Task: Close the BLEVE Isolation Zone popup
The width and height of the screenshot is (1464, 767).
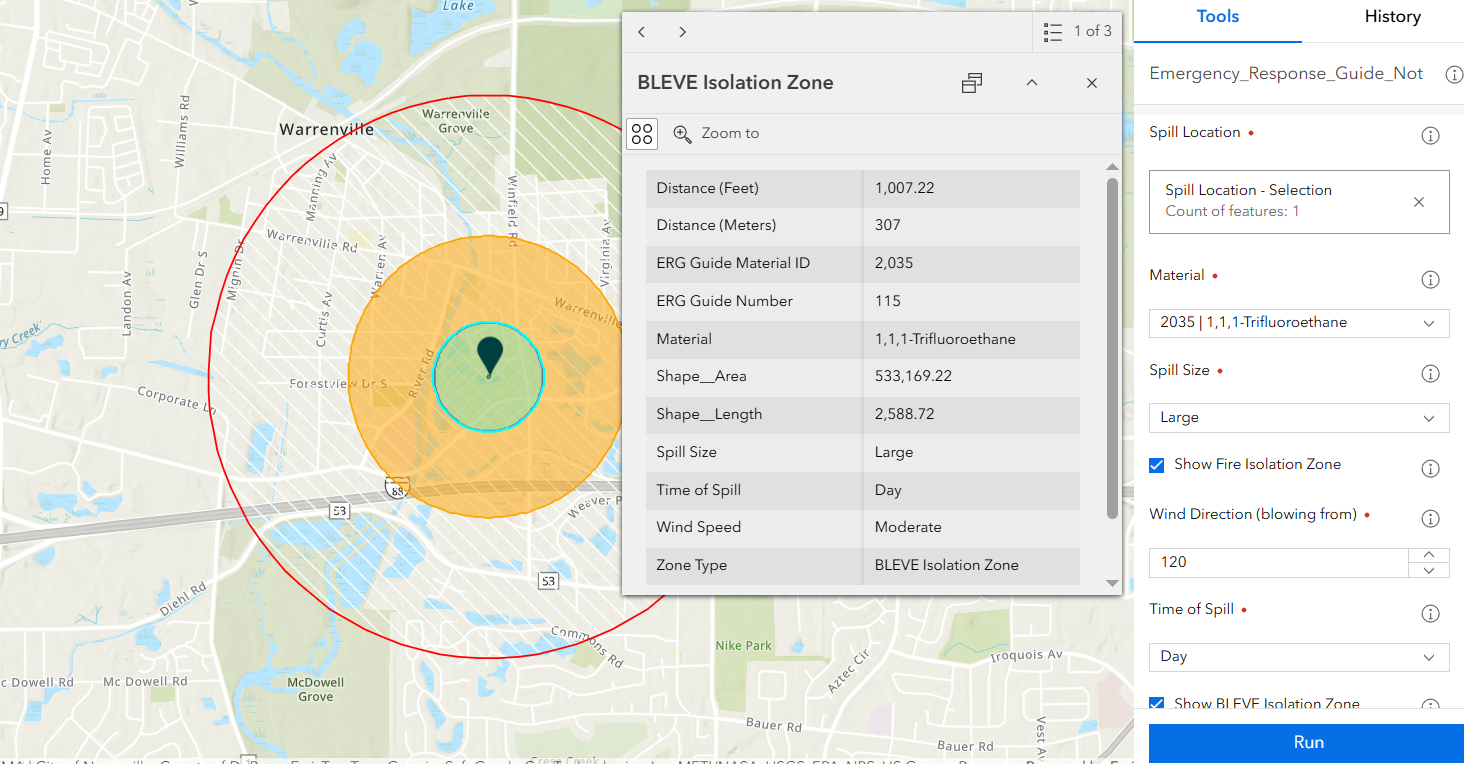Action: pos(1092,83)
